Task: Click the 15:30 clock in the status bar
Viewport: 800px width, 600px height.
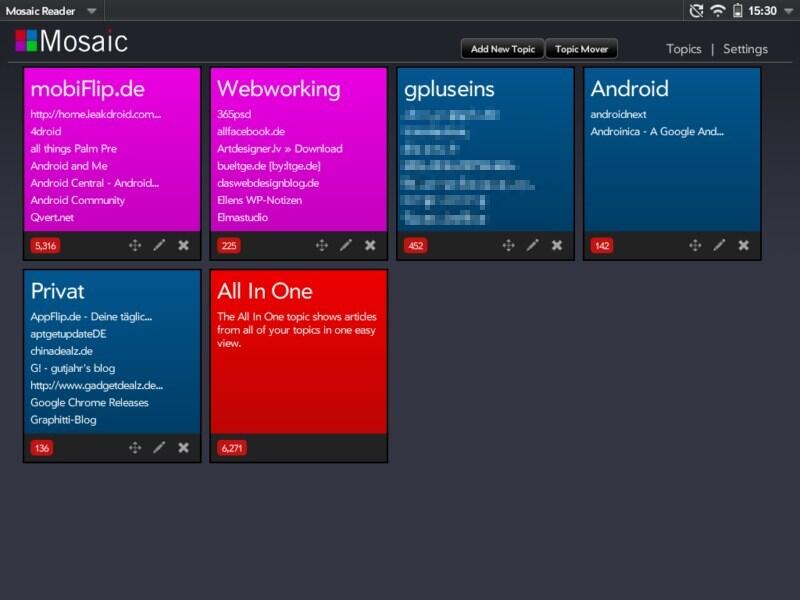Action: (762, 11)
